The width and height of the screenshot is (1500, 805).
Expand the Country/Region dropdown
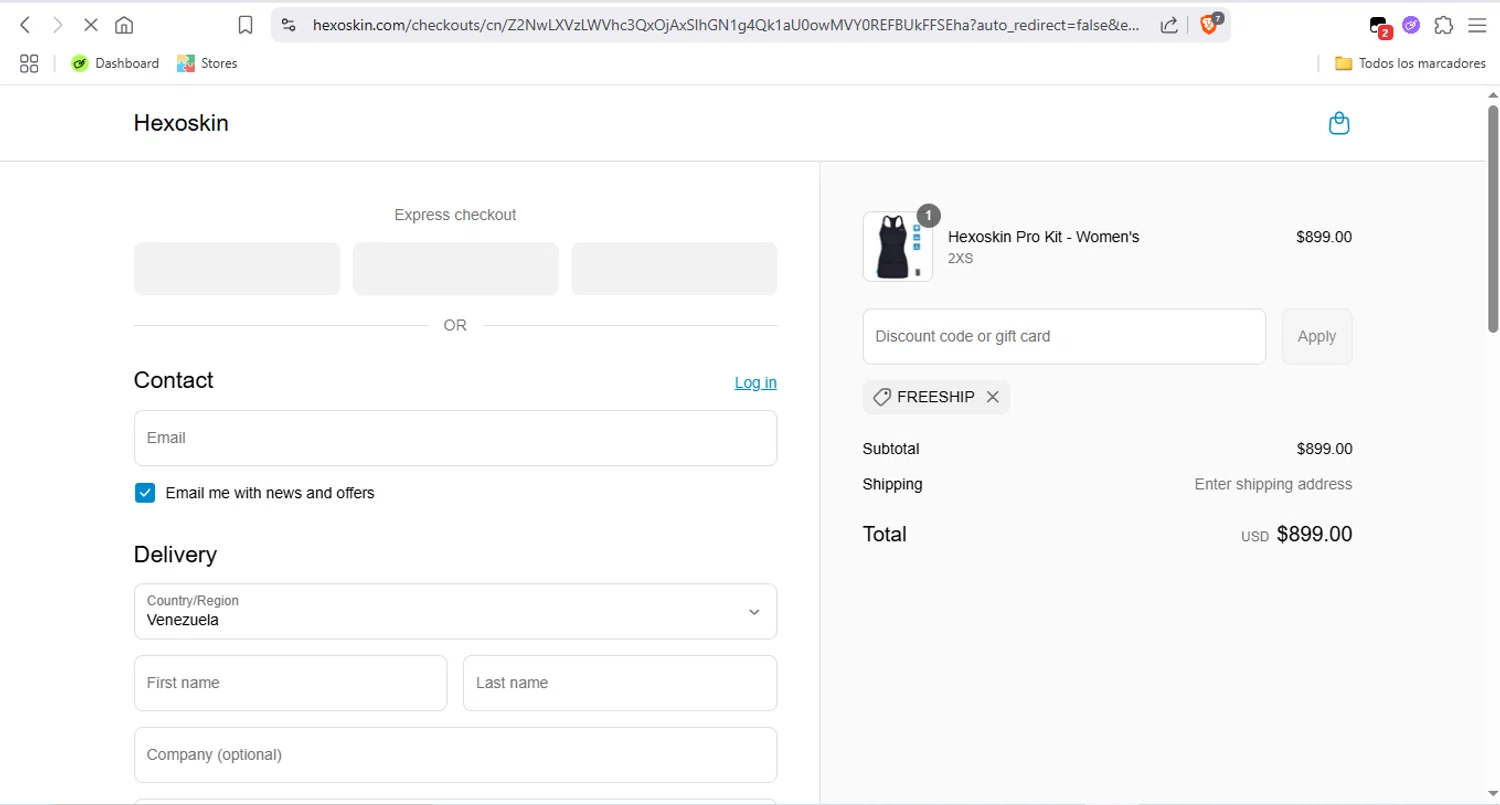pyautogui.click(x=455, y=611)
